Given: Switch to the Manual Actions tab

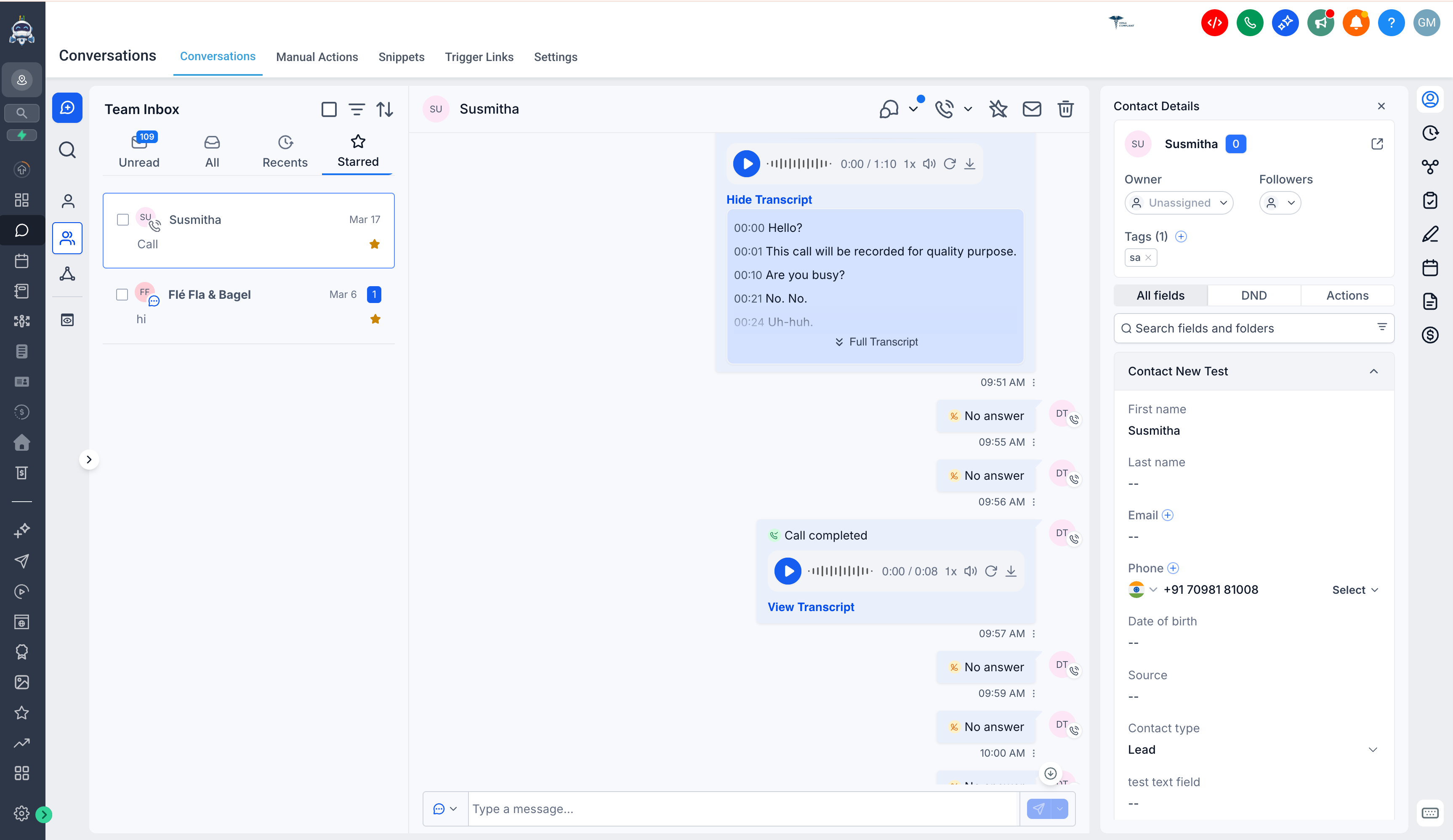Looking at the screenshot, I should click(x=317, y=56).
